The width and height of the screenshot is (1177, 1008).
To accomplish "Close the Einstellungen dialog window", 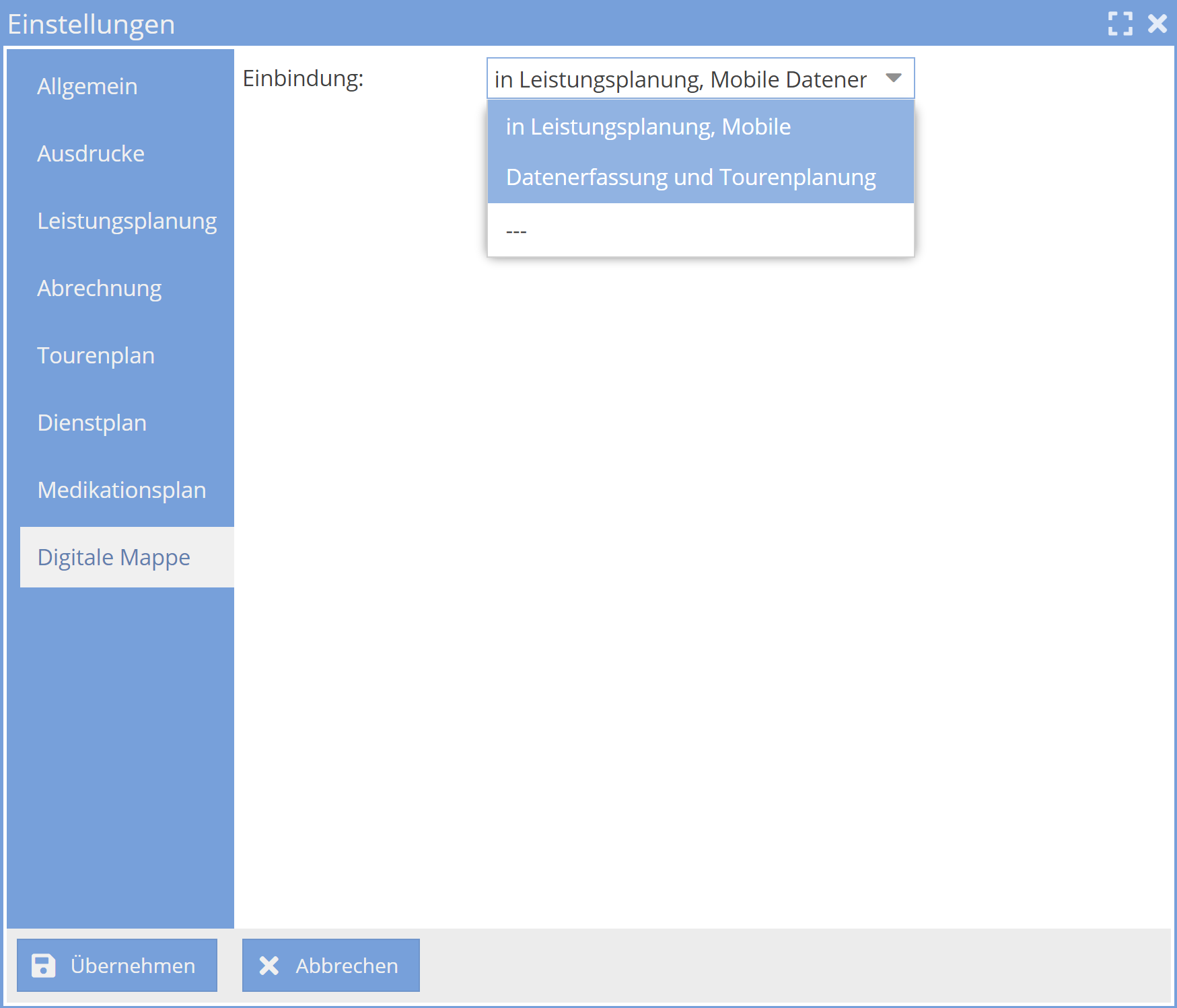I will [x=1157, y=24].
